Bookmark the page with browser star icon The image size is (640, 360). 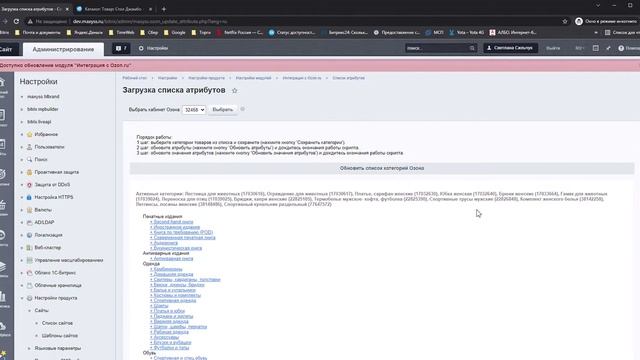pyautogui.click(x=565, y=21)
